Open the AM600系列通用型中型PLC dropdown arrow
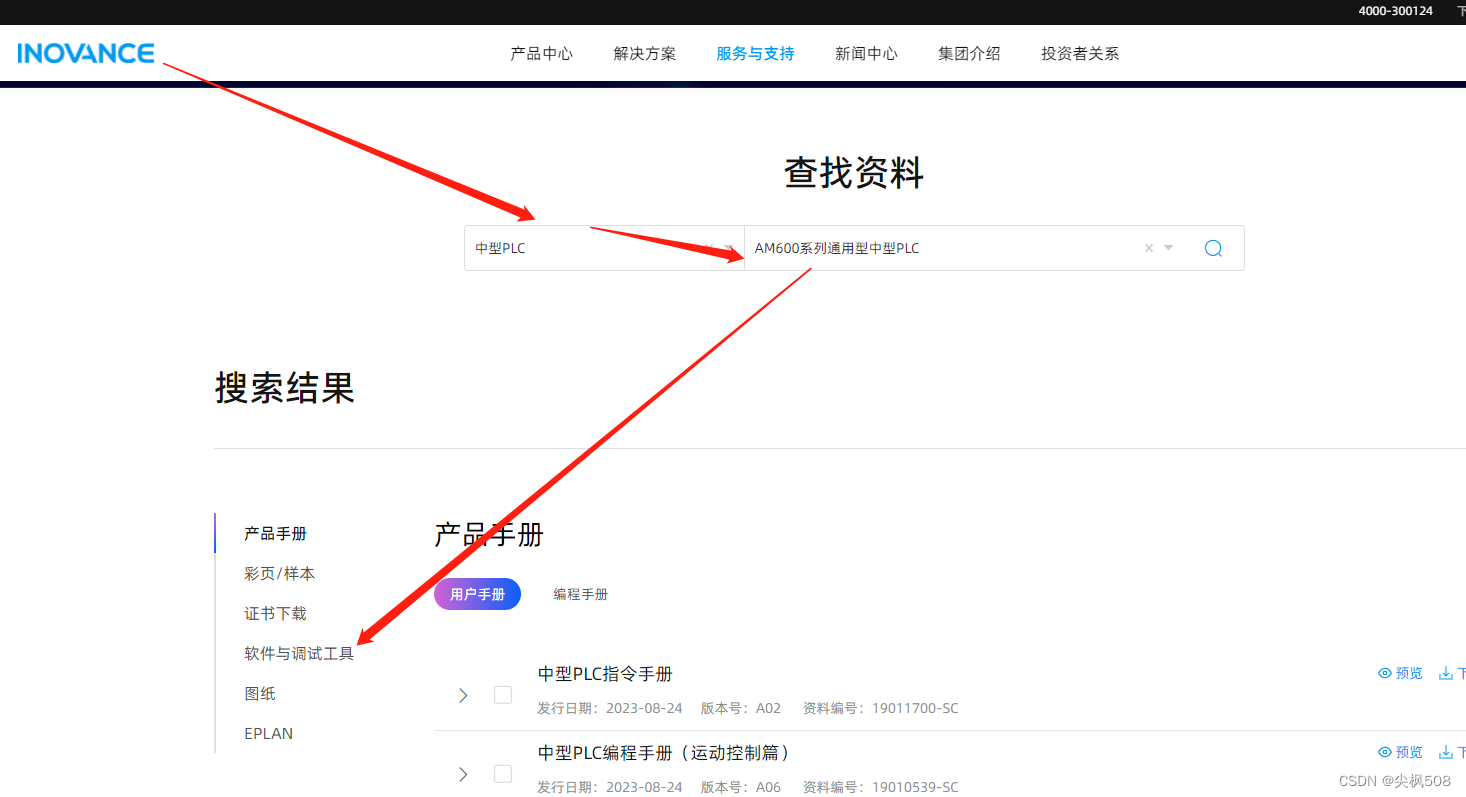The height and width of the screenshot is (797, 1466). click(x=1168, y=248)
